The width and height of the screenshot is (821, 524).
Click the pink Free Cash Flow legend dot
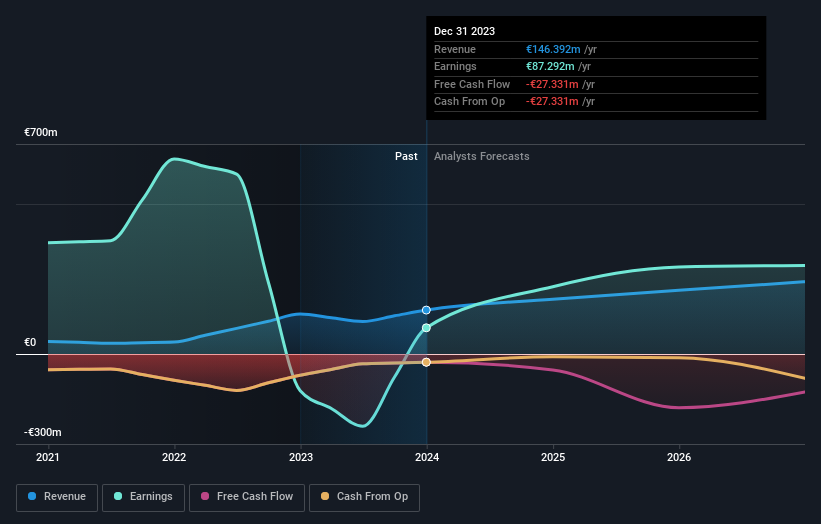tap(205, 496)
